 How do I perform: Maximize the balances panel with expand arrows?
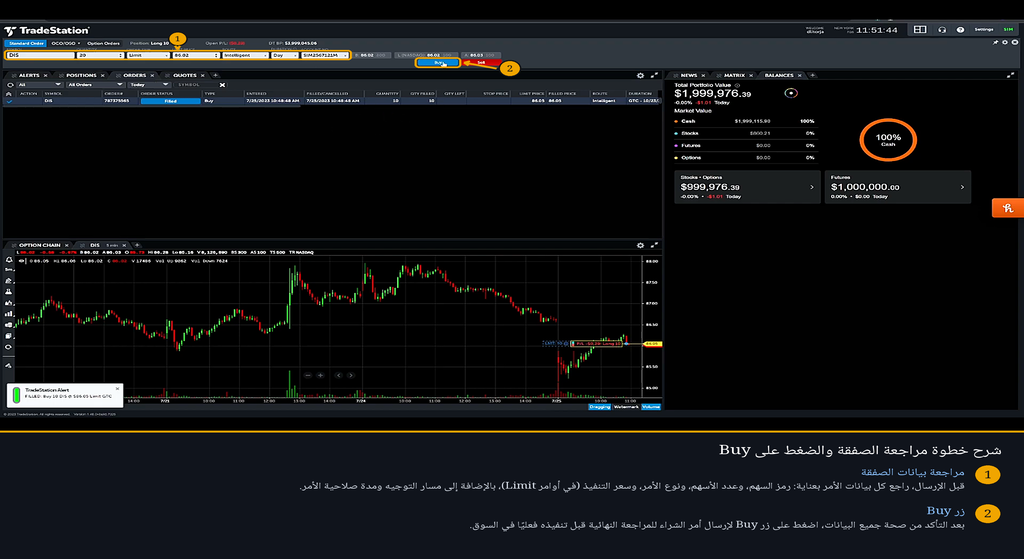[x=1011, y=75]
